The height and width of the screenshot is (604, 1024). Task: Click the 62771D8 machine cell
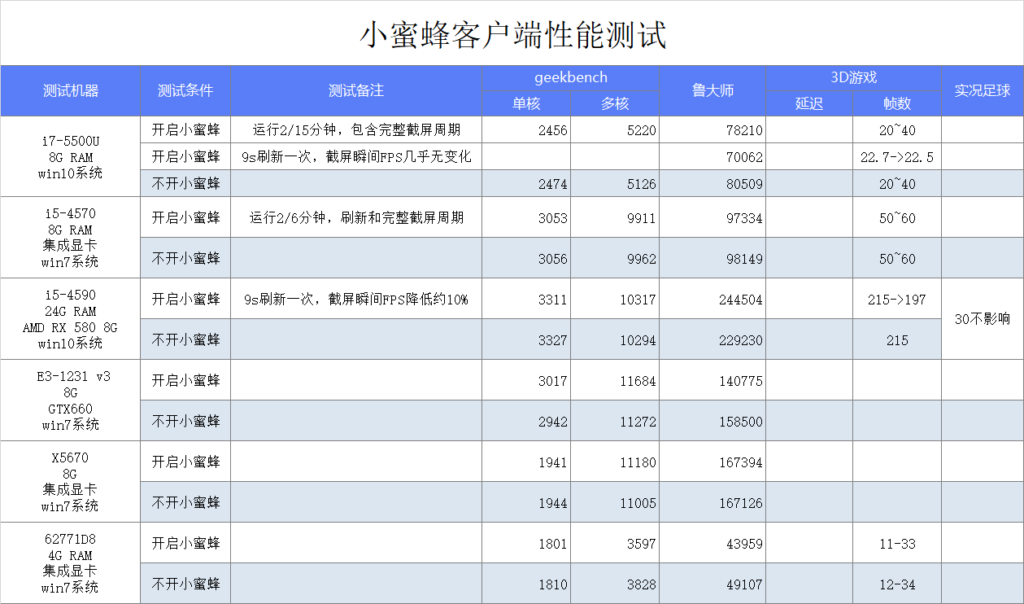pos(71,563)
